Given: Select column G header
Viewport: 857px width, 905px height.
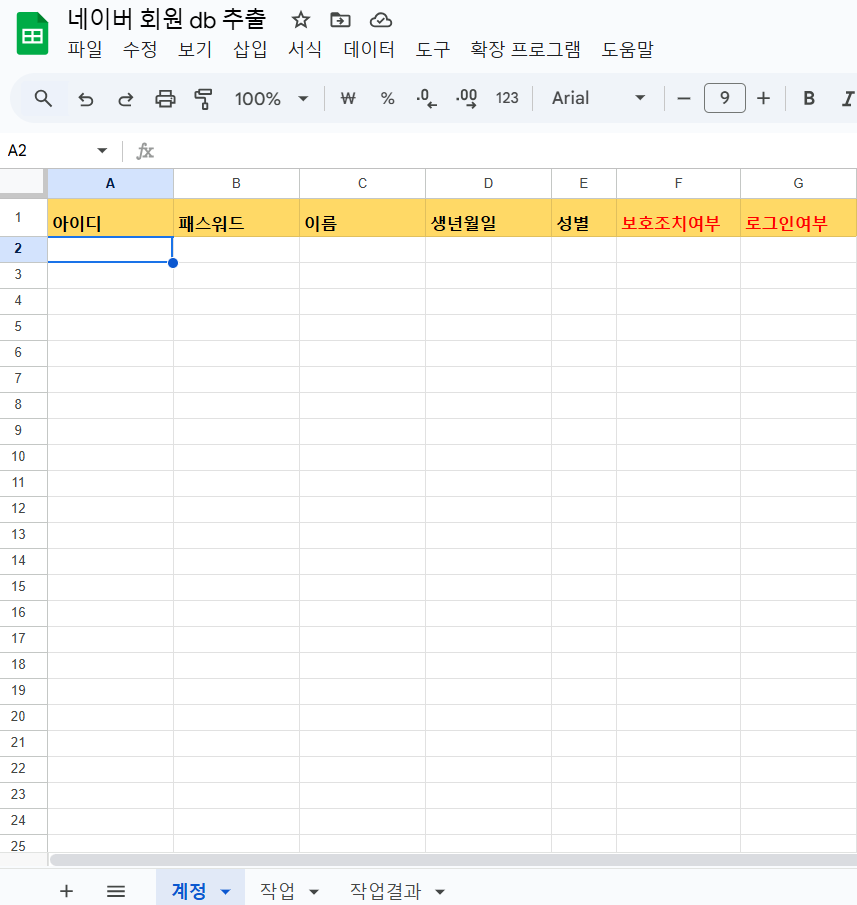Looking at the screenshot, I should click(798, 184).
